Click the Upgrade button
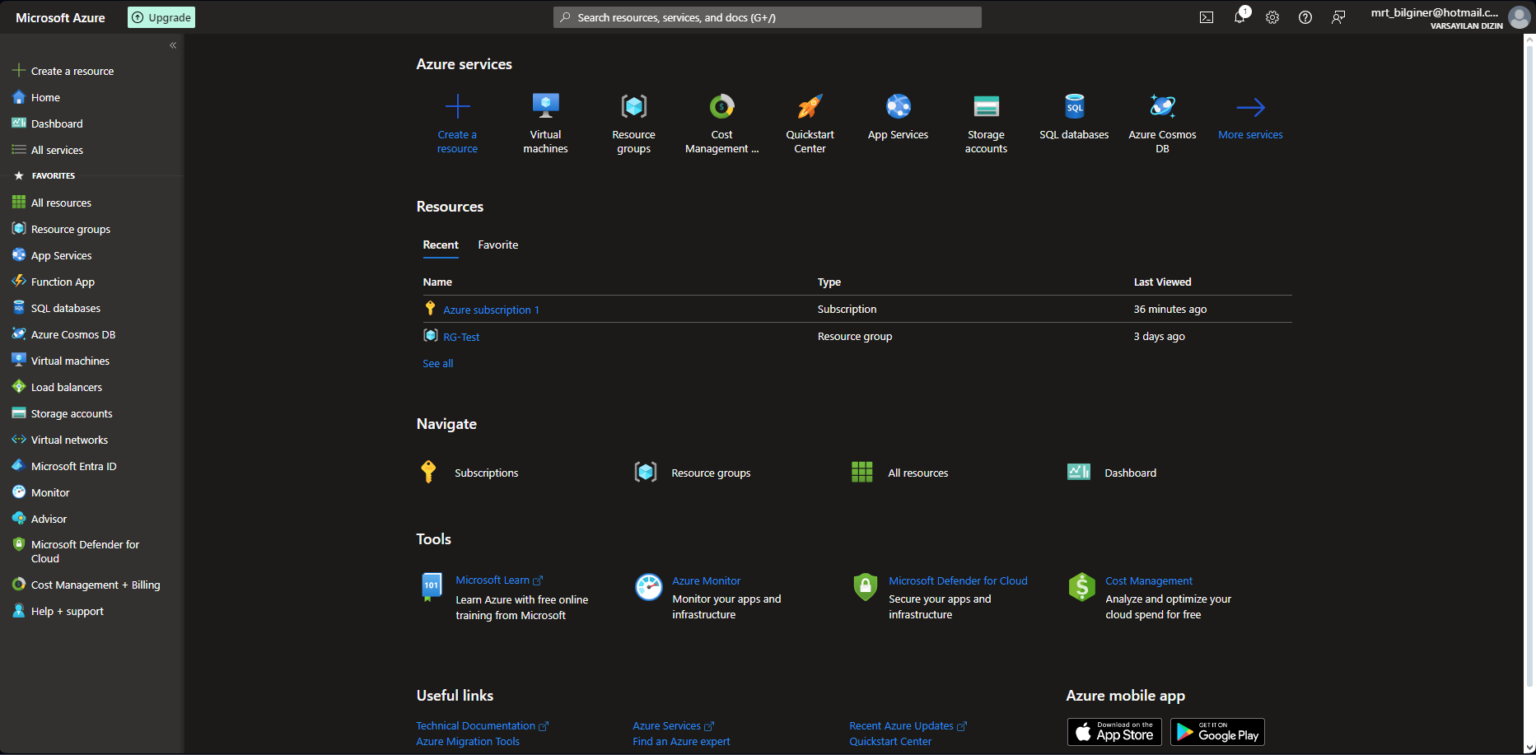Viewport: 1536px width, 755px height. 160,17
